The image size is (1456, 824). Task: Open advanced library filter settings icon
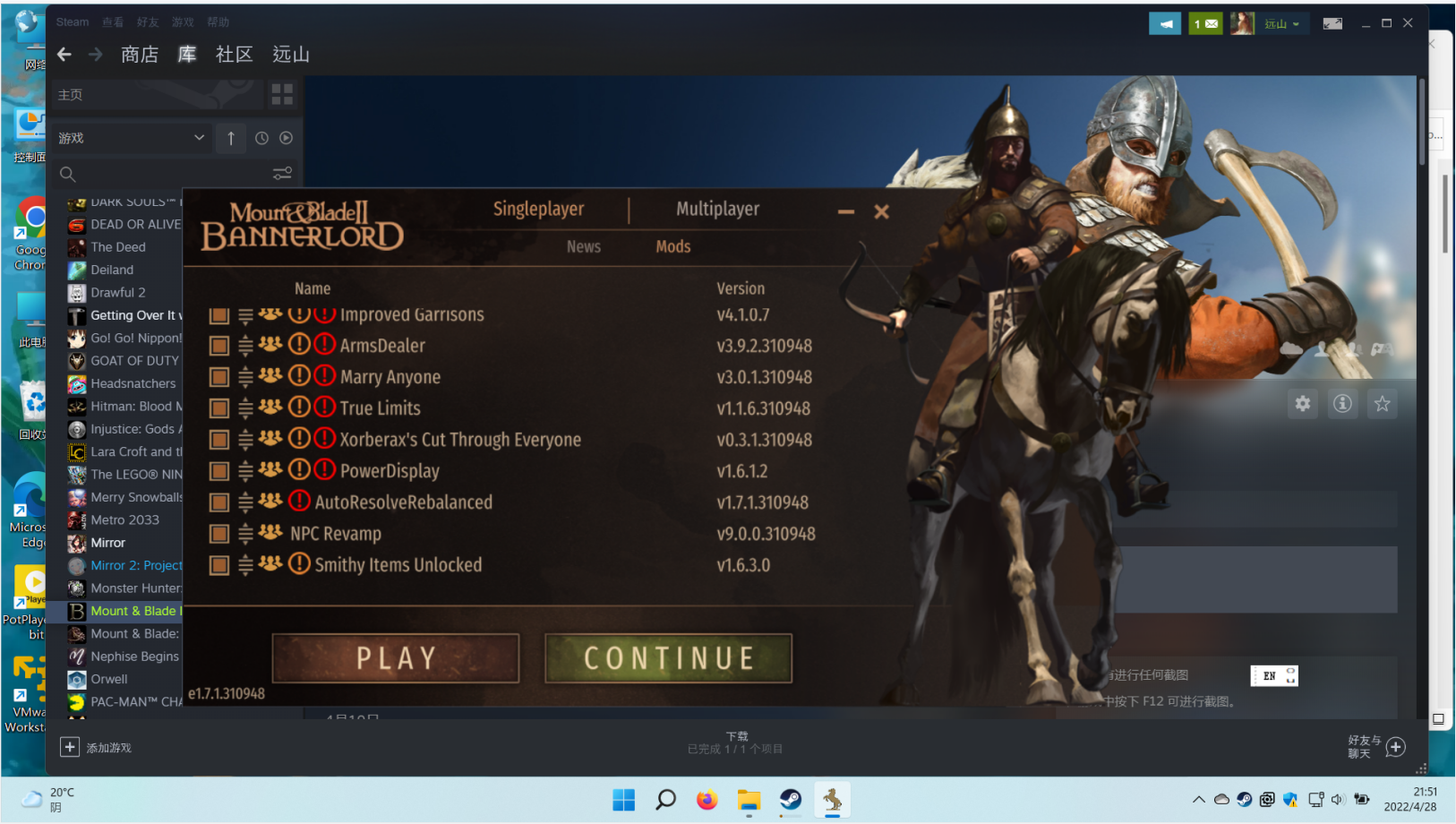tap(282, 174)
